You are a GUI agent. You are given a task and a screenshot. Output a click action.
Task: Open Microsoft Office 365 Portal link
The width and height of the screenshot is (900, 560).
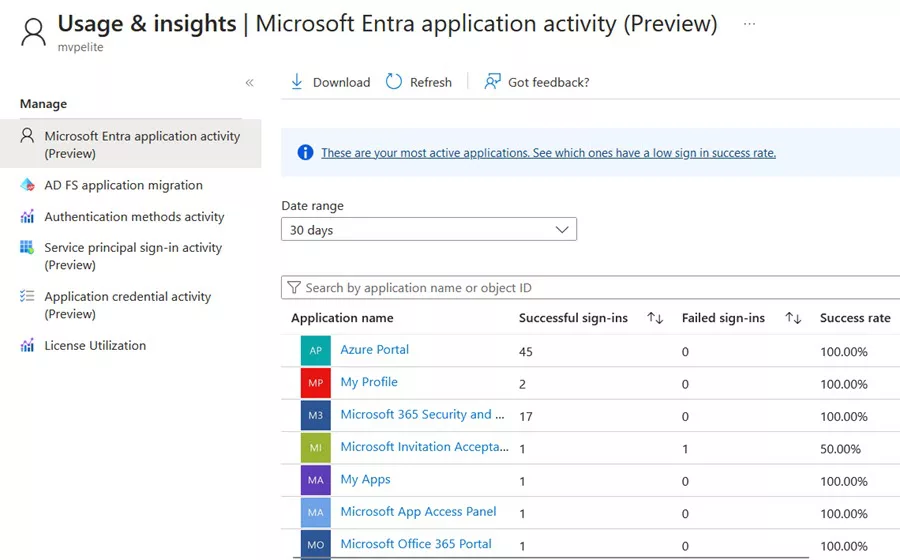coord(416,544)
